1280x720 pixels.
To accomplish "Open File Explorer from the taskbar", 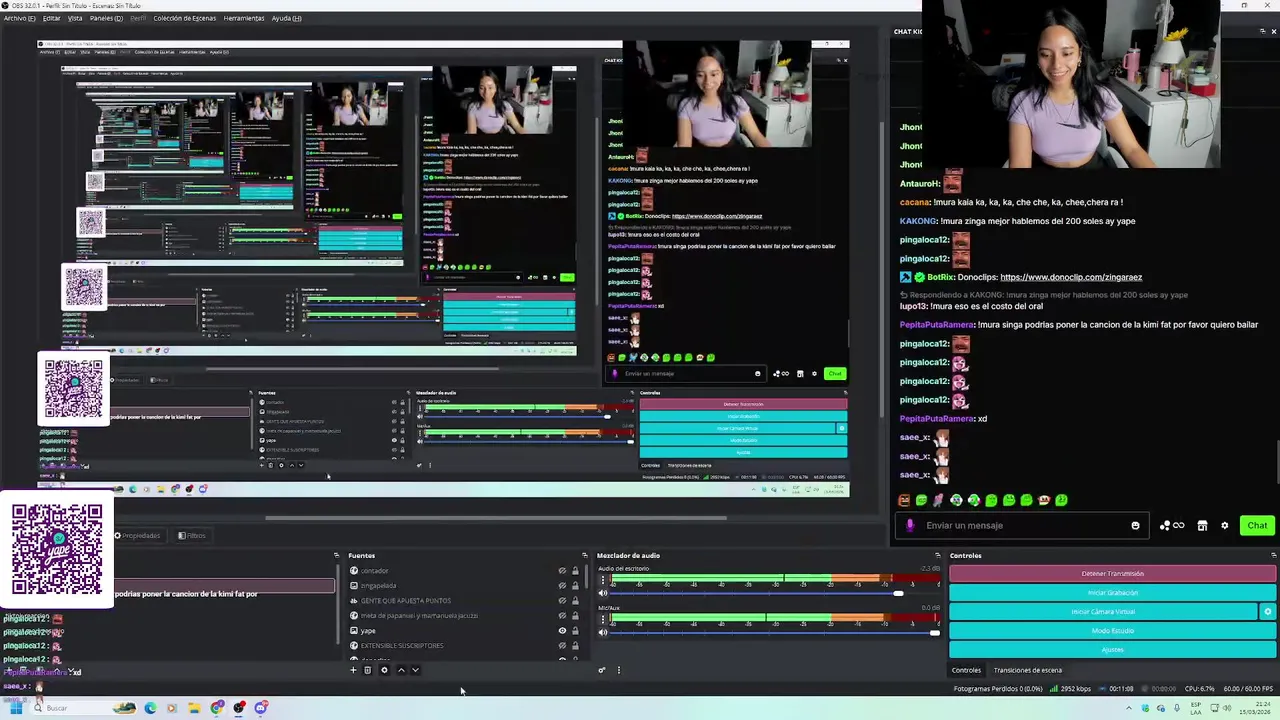I will [x=194, y=708].
